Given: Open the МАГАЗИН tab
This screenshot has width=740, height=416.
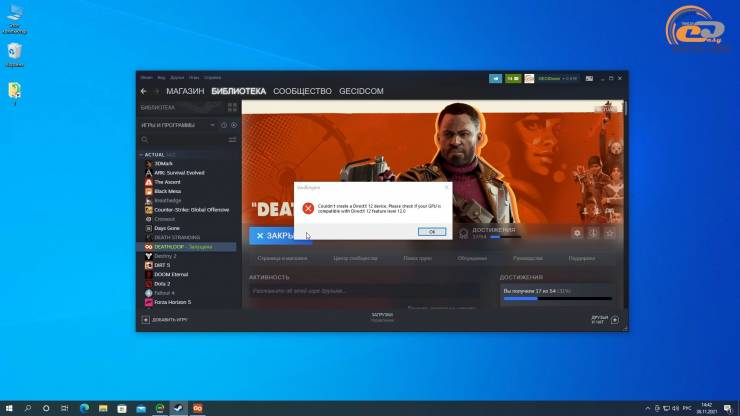Looking at the screenshot, I should (185, 91).
